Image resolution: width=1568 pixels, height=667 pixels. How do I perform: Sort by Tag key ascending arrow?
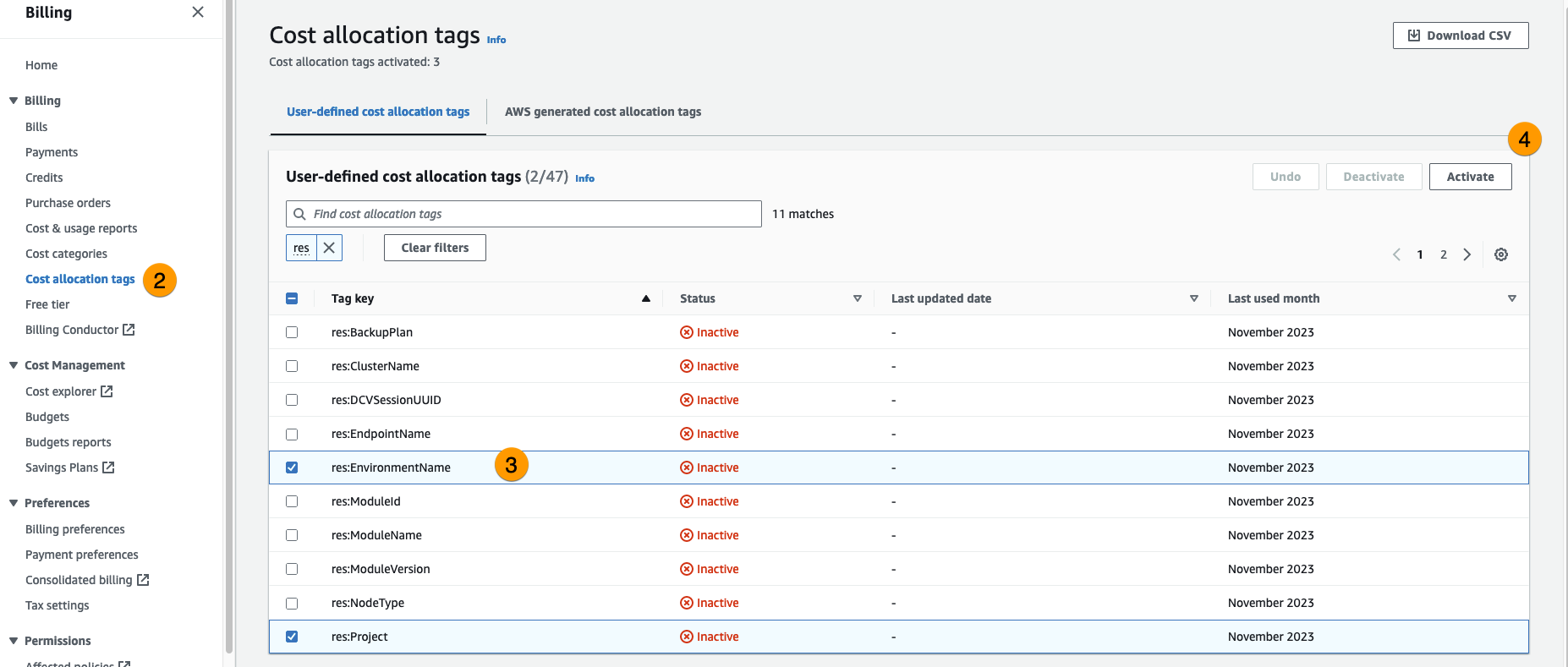click(x=645, y=298)
